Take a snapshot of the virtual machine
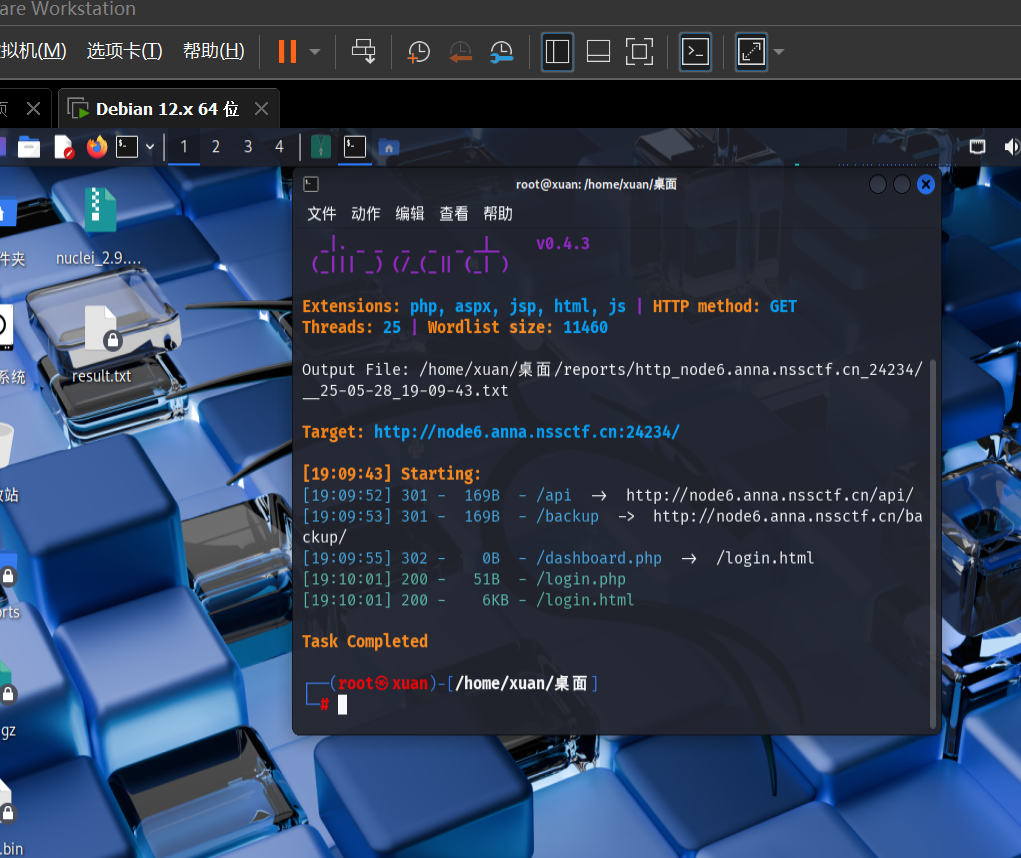This screenshot has height=858, width=1021. 419,52
